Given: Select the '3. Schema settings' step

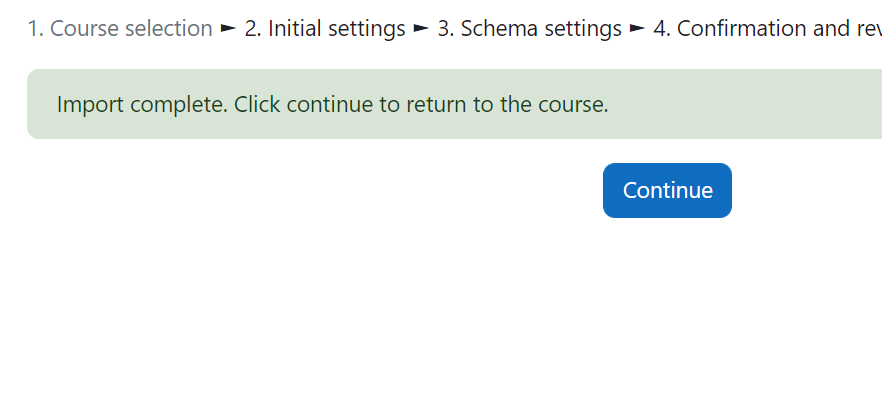Looking at the screenshot, I should tap(529, 29).
